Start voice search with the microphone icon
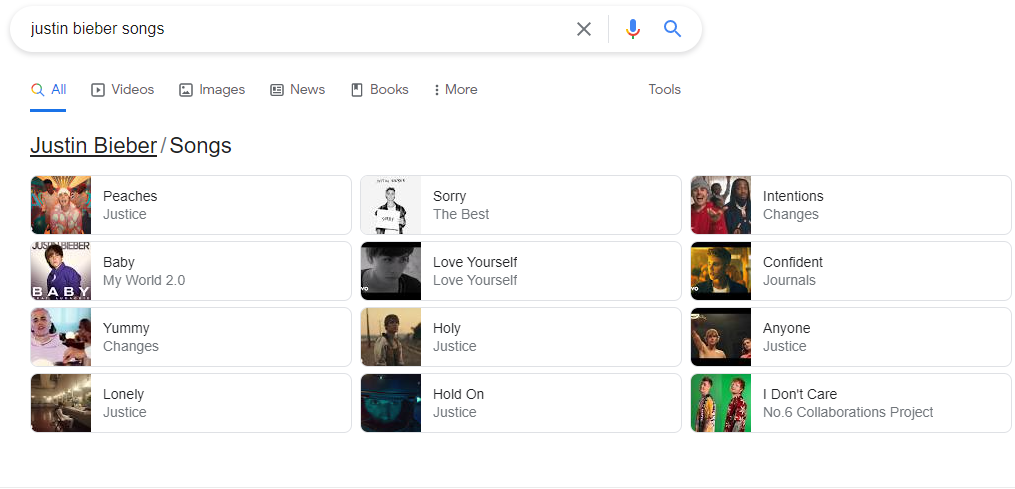The image size is (1015, 489). [x=632, y=29]
